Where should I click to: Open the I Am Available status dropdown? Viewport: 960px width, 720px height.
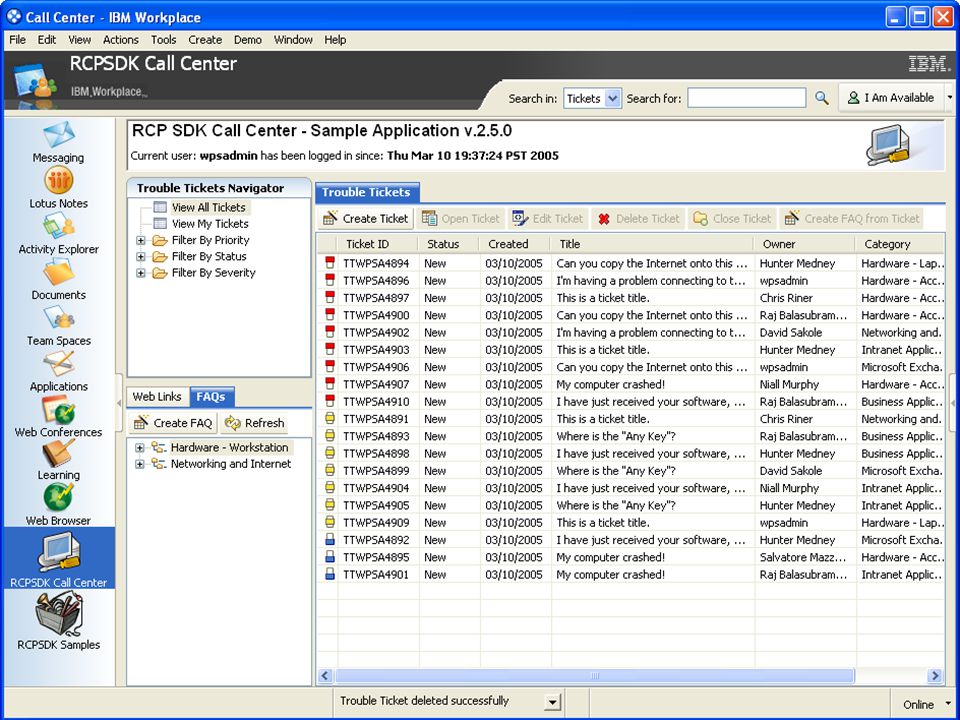[x=950, y=98]
